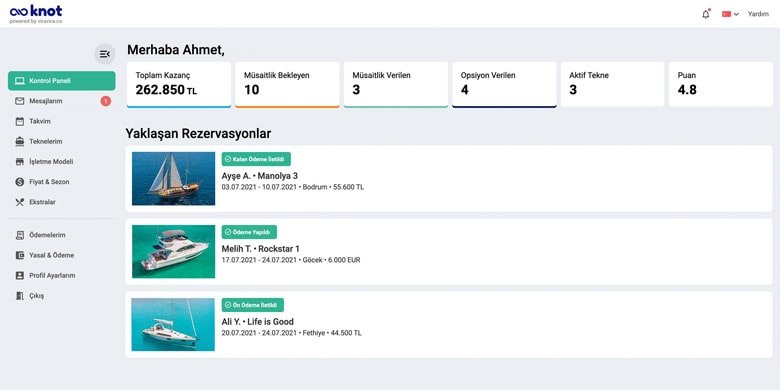
Task: Open Ödemelerim menu item
Action: [x=61, y=235]
